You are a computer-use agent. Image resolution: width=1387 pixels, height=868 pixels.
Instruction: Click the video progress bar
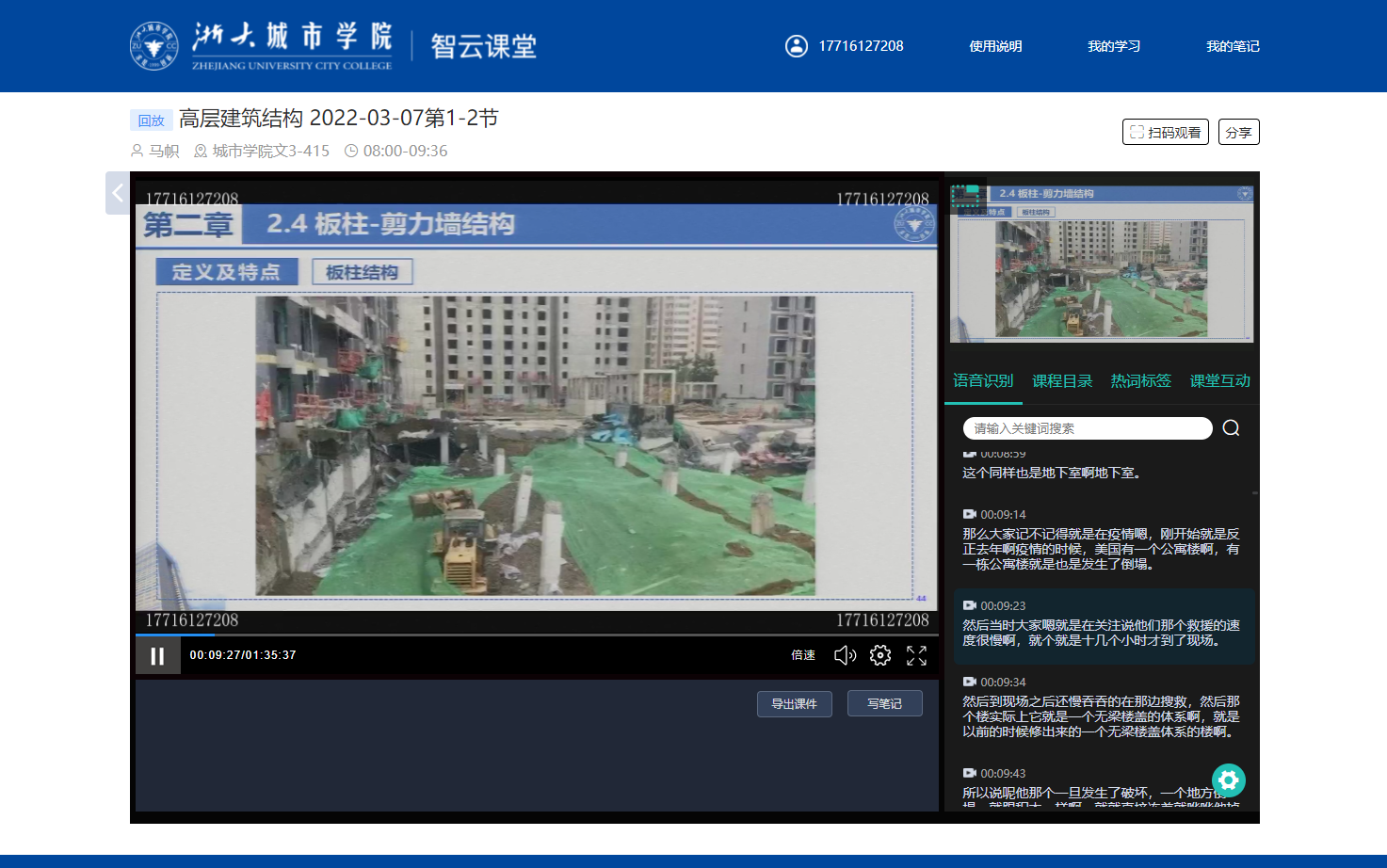(537, 635)
